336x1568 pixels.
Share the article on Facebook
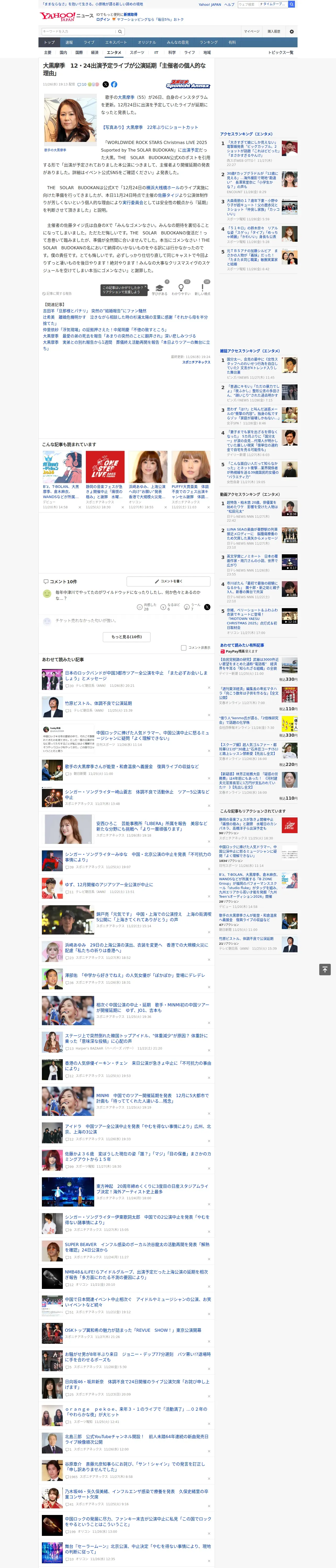pyautogui.click(x=114, y=85)
